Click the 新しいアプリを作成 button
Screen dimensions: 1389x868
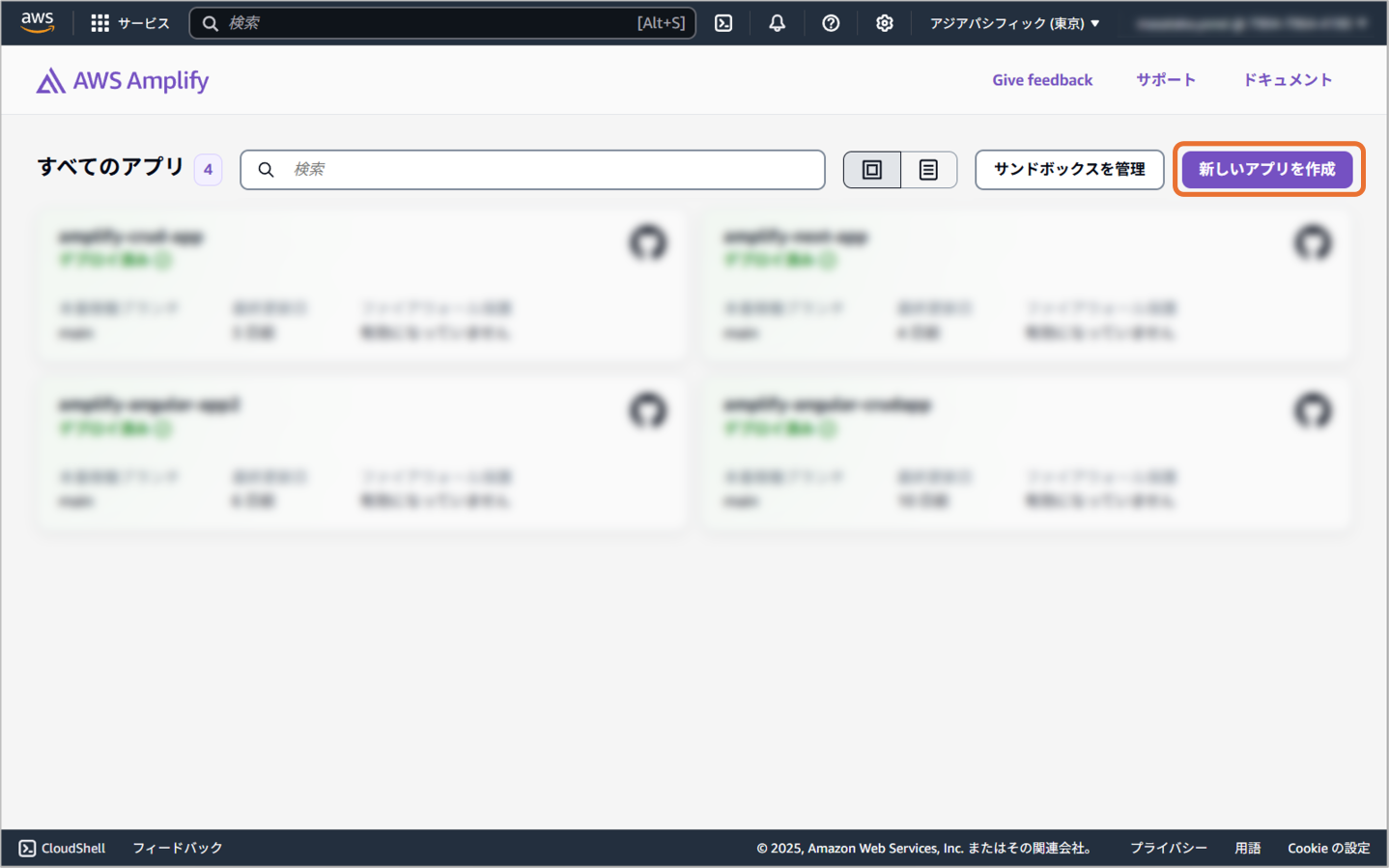point(1267,170)
